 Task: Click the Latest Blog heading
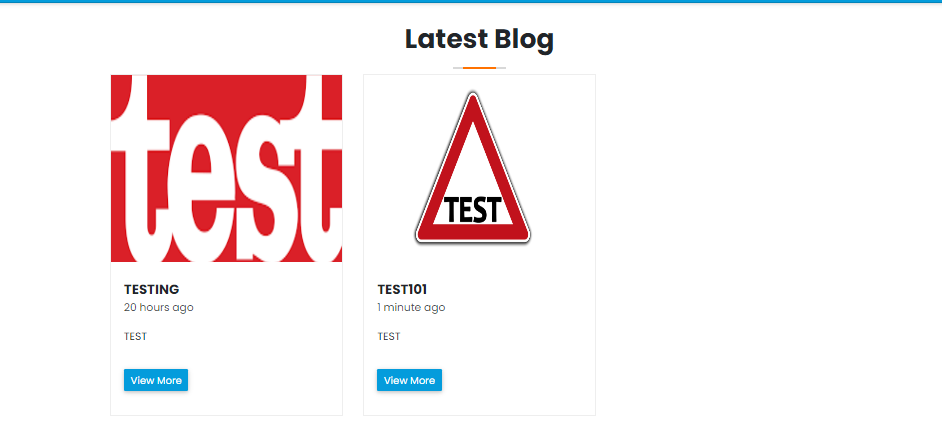479,39
